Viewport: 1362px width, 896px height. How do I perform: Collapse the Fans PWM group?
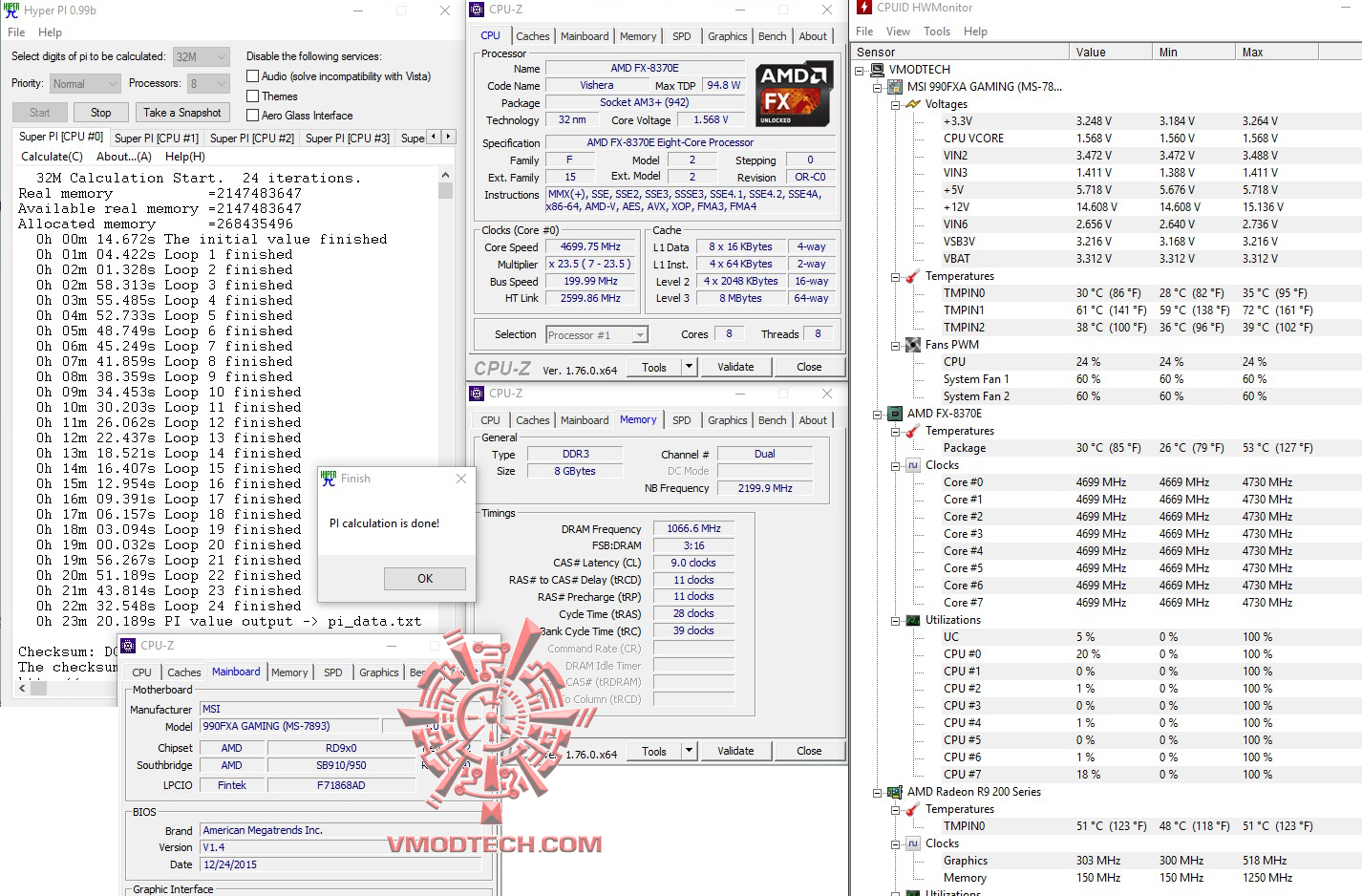896,345
